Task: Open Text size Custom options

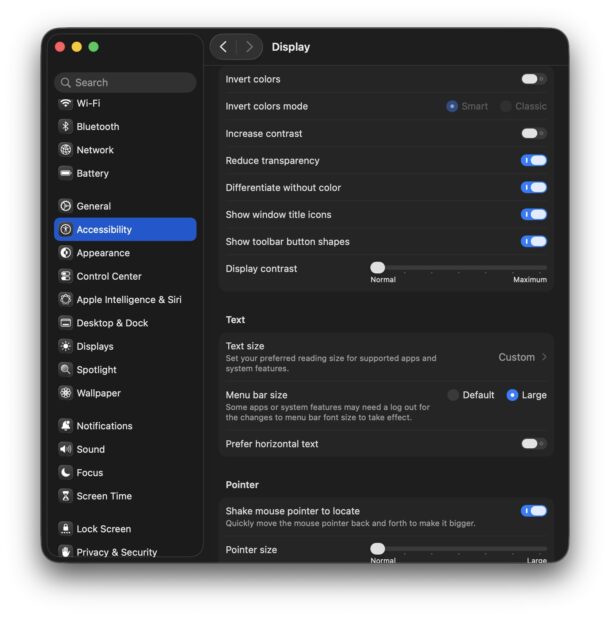Action: pos(523,357)
